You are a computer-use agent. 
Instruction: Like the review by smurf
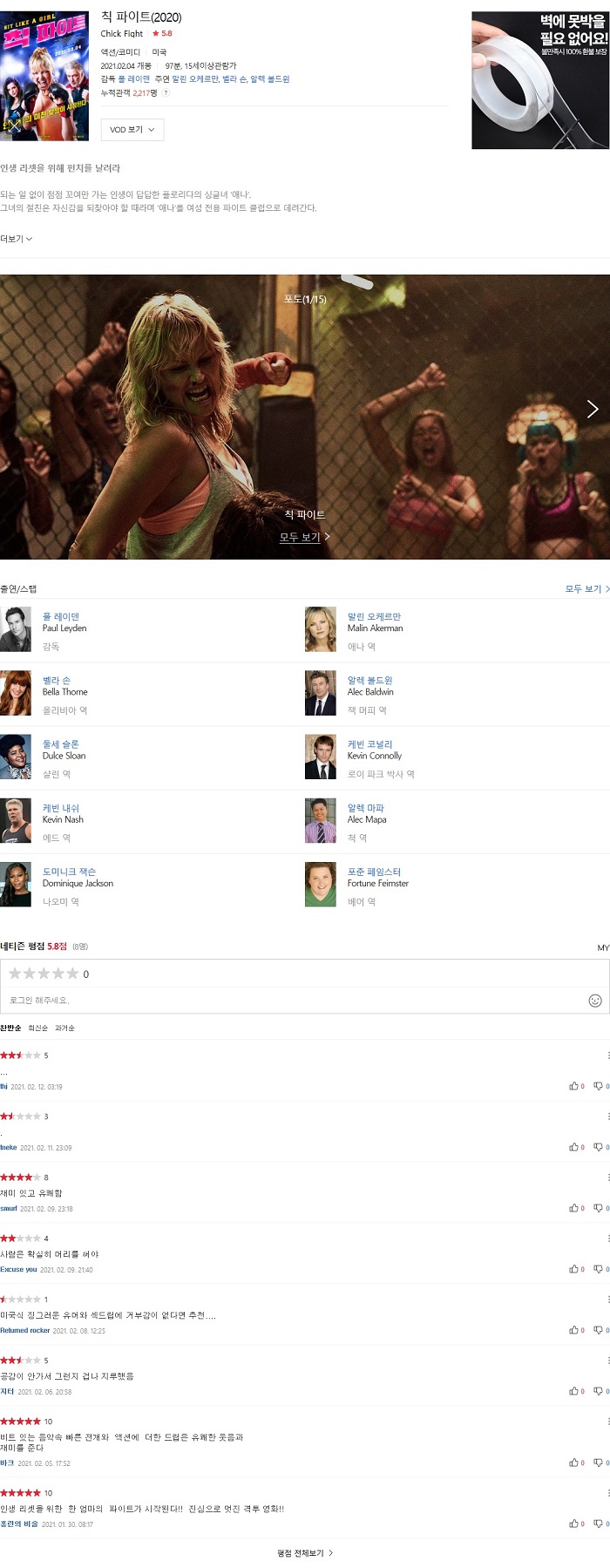pos(576,1208)
